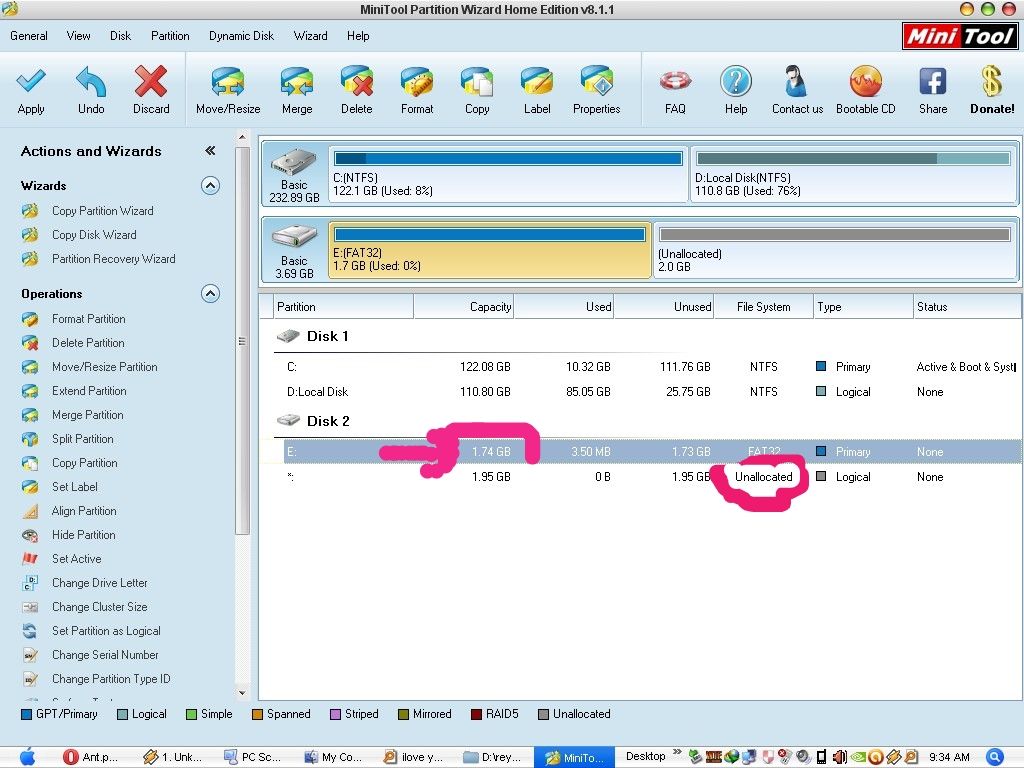The image size is (1024, 768).
Task: Launch the Partition Recovery Wizard link
Action: 113,259
